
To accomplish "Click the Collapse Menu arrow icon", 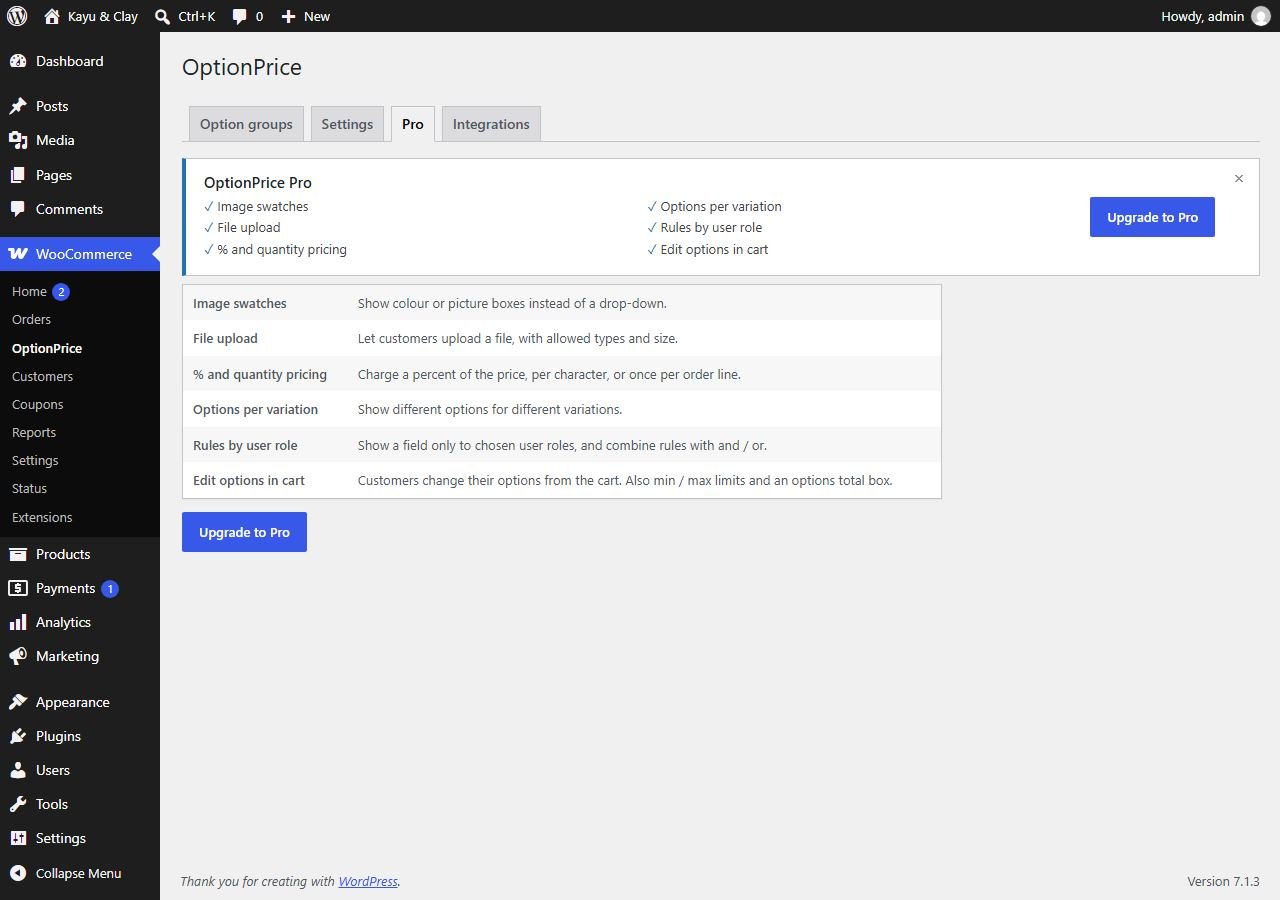I will 18,873.
